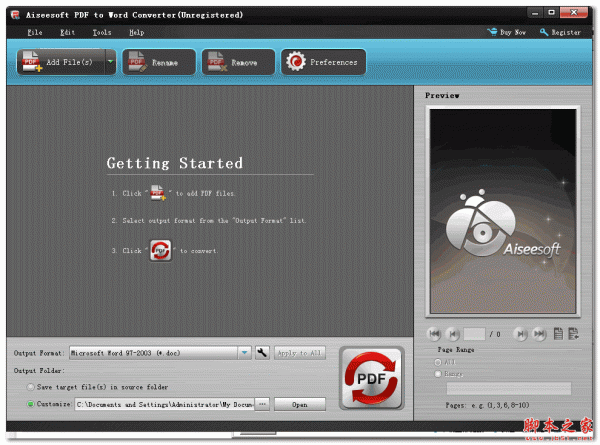The image size is (600, 445).
Task: Select the Customize output folder option
Action: [49, 404]
